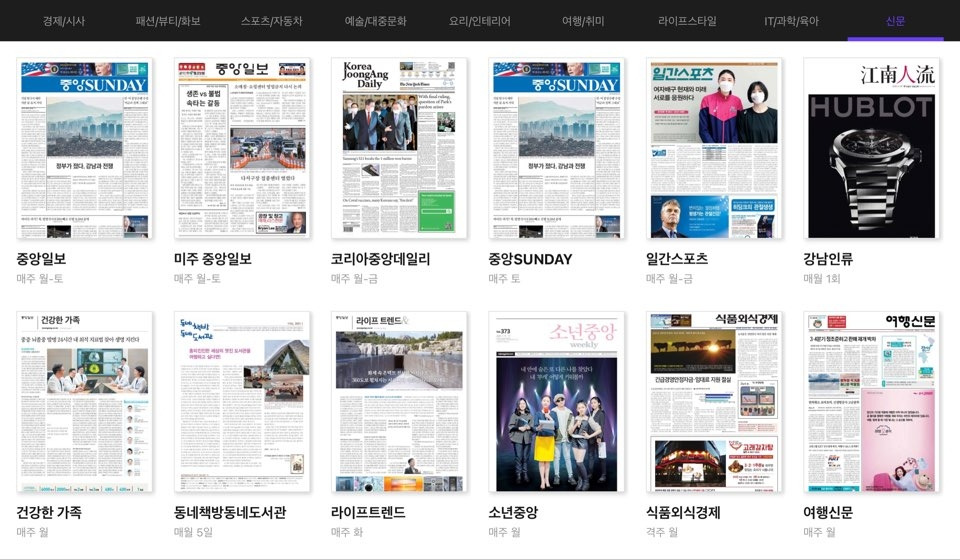
Task: Open the IT/과학/육아 tab
Action: tap(791, 21)
